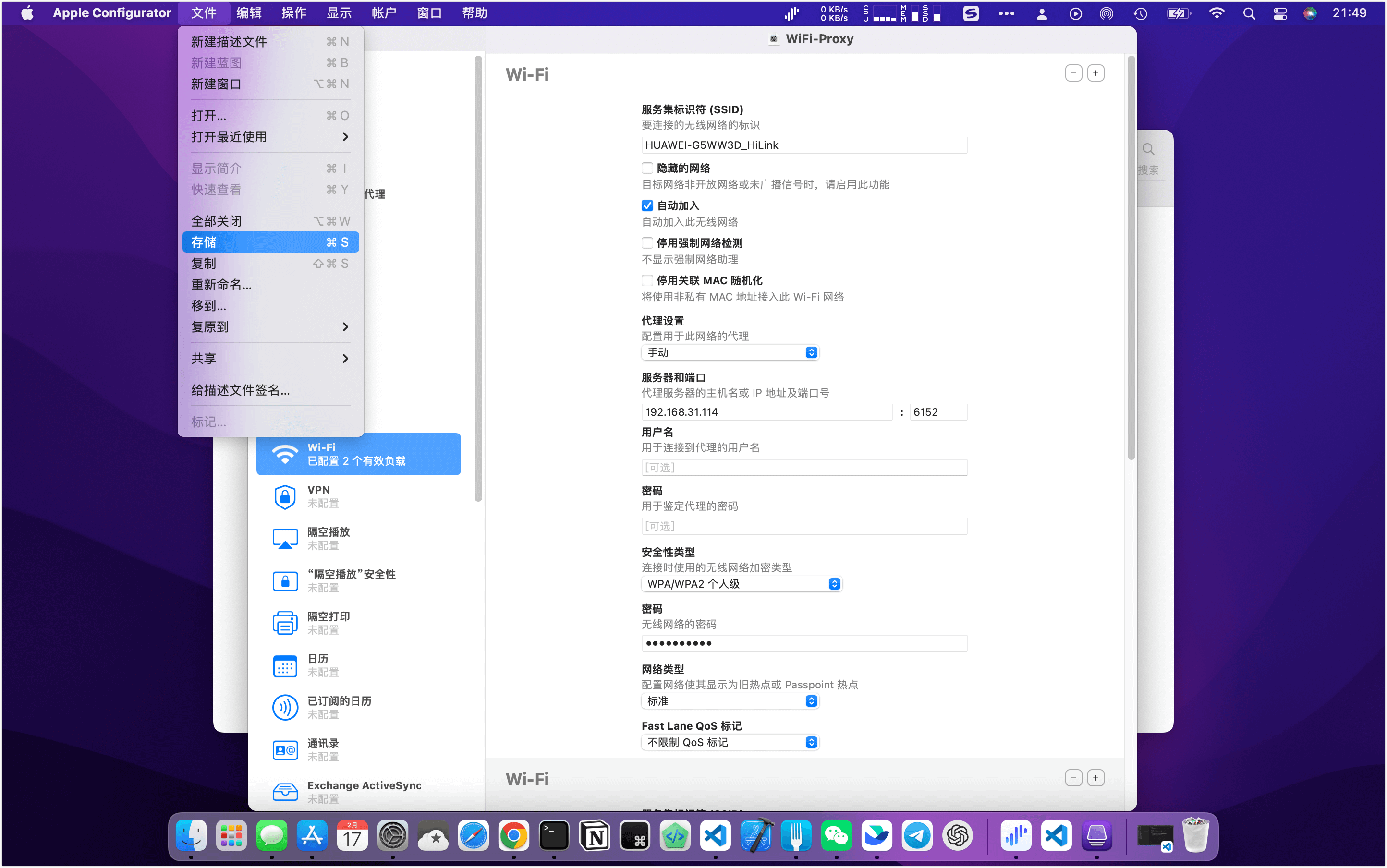The width and height of the screenshot is (1387, 868).
Task: Choose Rename (重新命名…) in File menu
Action: (x=270, y=285)
